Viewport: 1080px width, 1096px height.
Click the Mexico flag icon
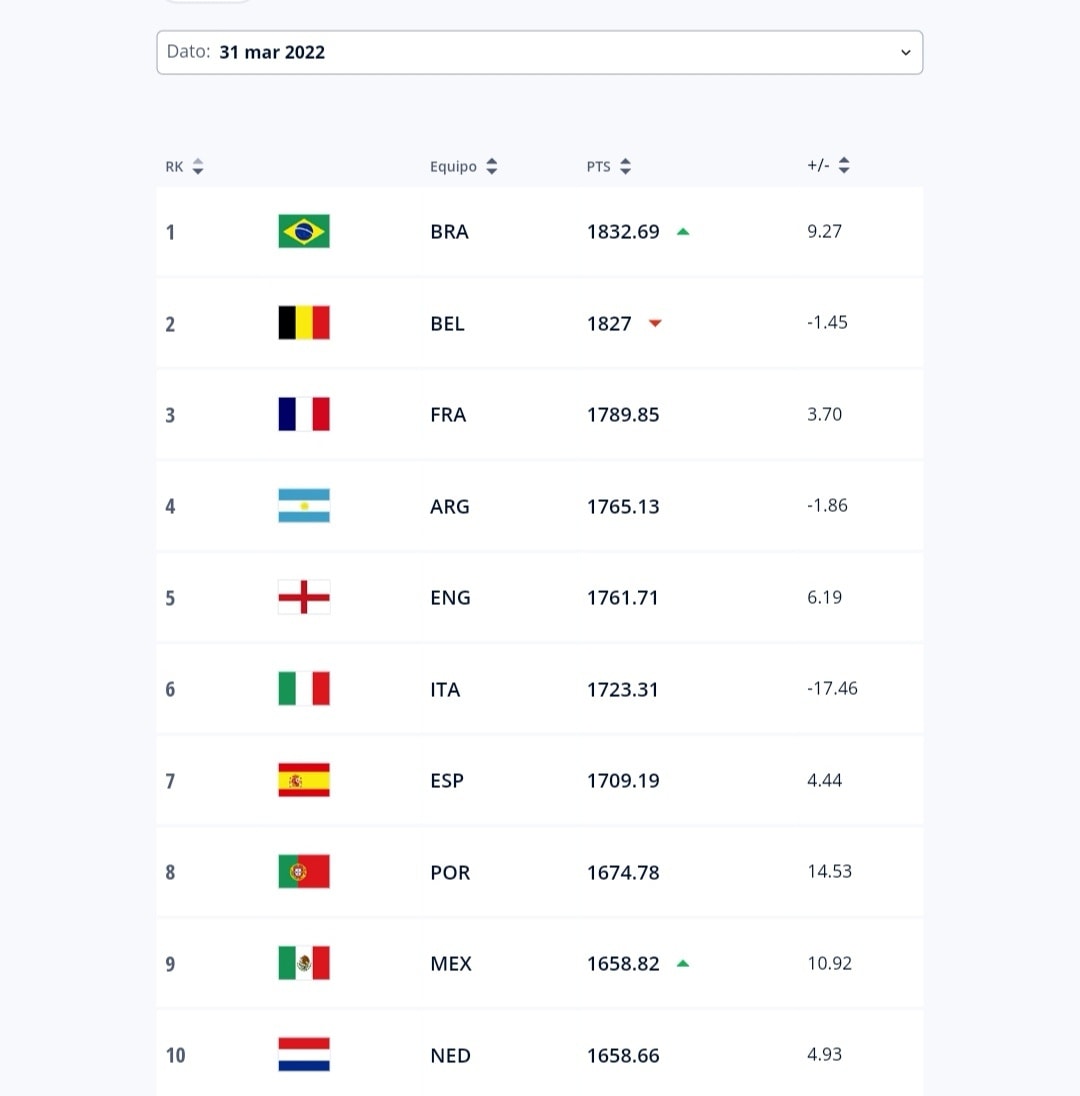click(304, 963)
